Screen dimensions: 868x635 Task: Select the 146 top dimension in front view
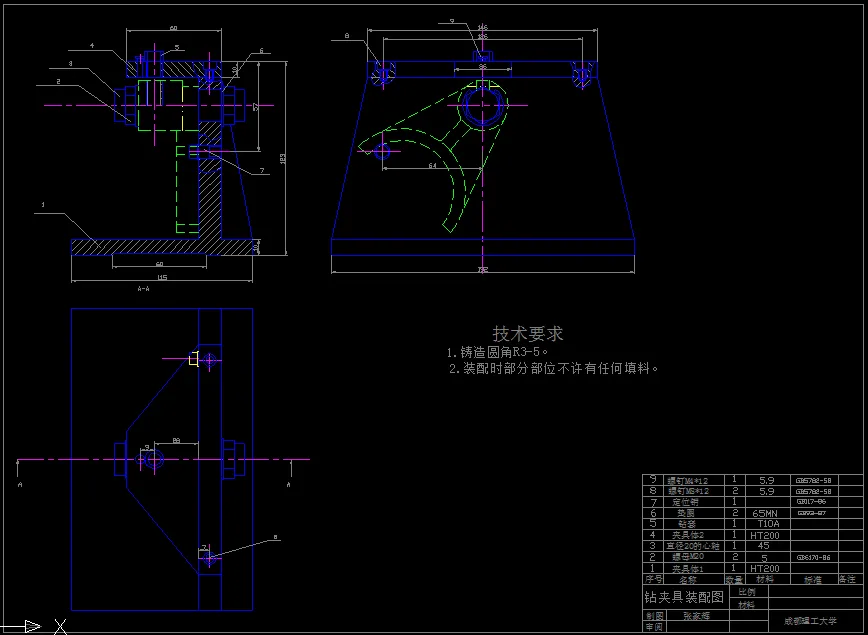(483, 27)
